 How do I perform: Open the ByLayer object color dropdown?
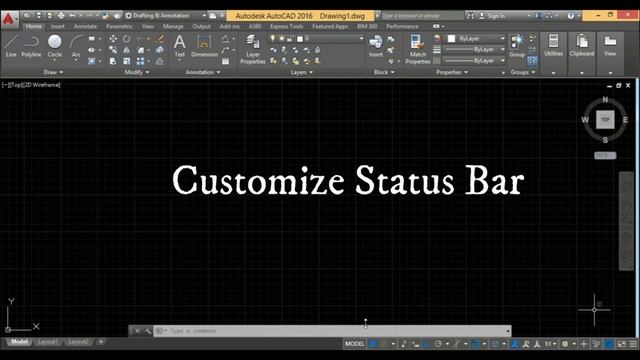(x=476, y=38)
